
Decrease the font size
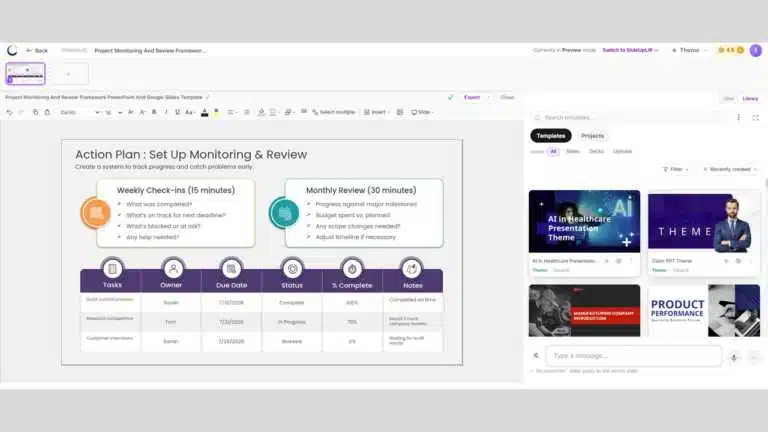[142, 112]
